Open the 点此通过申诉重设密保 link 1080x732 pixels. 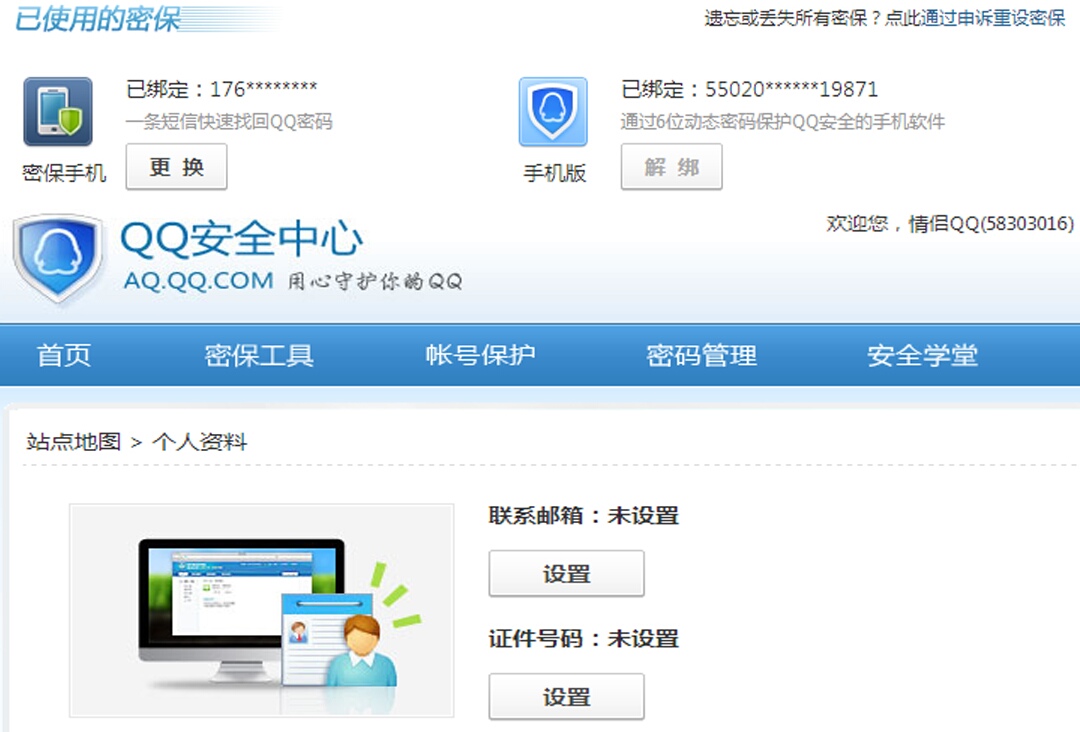pos(975,19)
